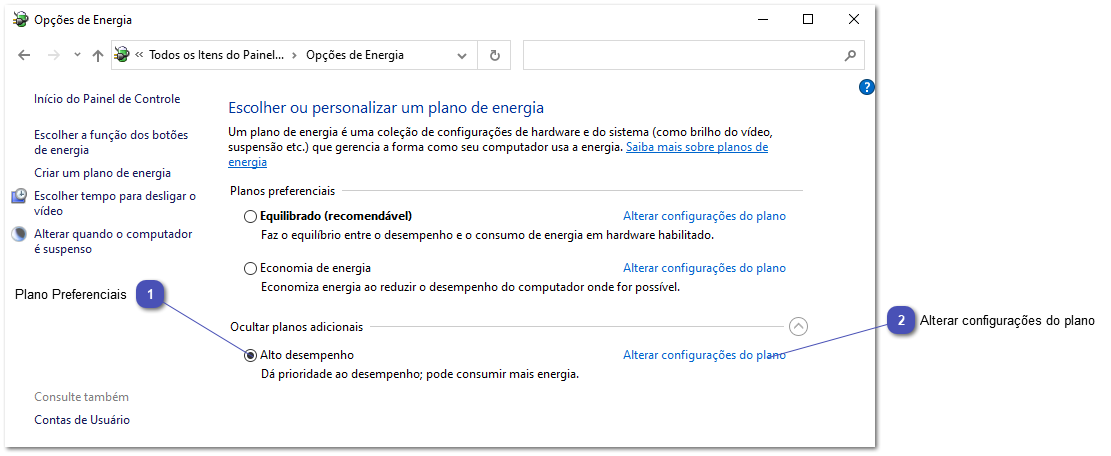Click the breadcrumb arrow after Todos os Itens
This screenshot has height=456, width=1111.
click(295, 55)
